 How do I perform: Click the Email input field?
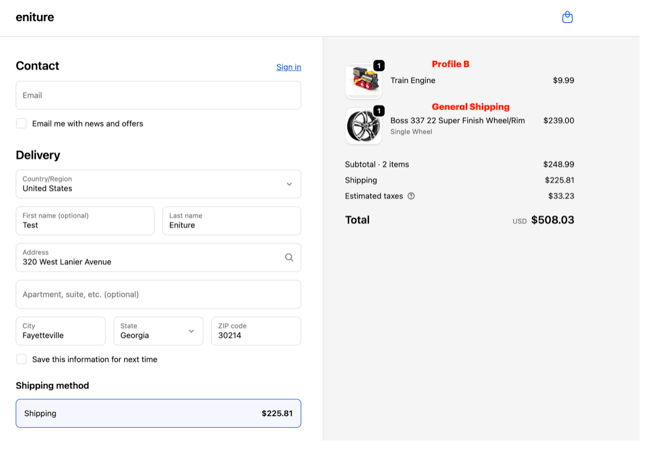click(x=158, y=95)
